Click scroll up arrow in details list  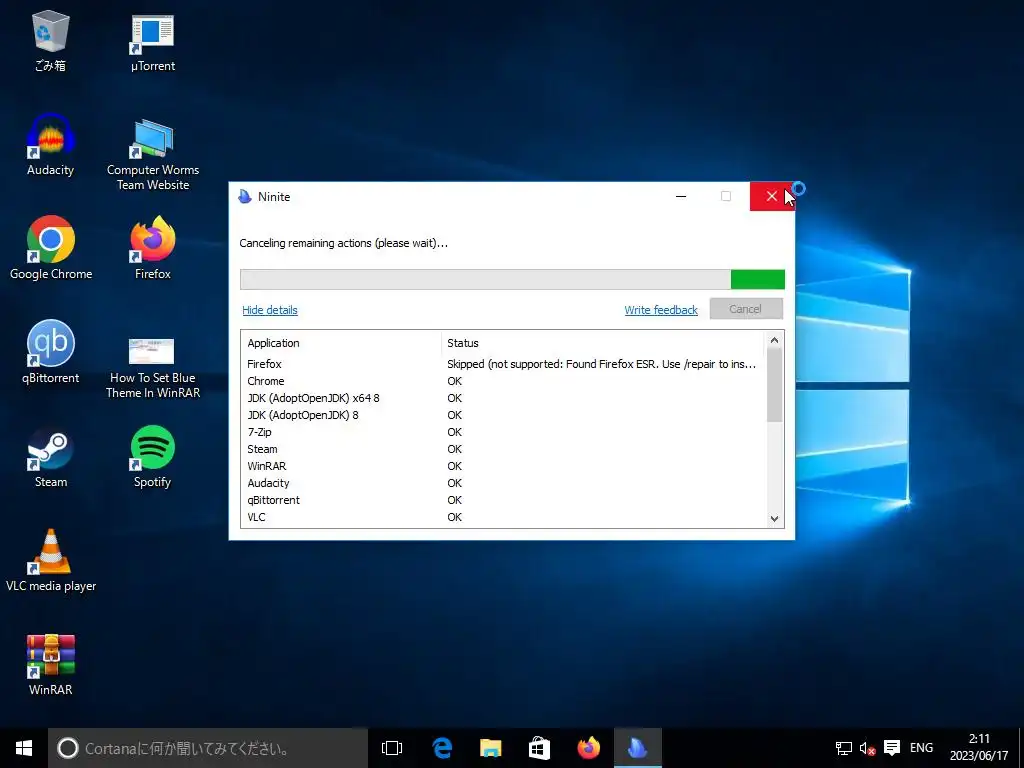pyautogui.click(x=775, y=340)
